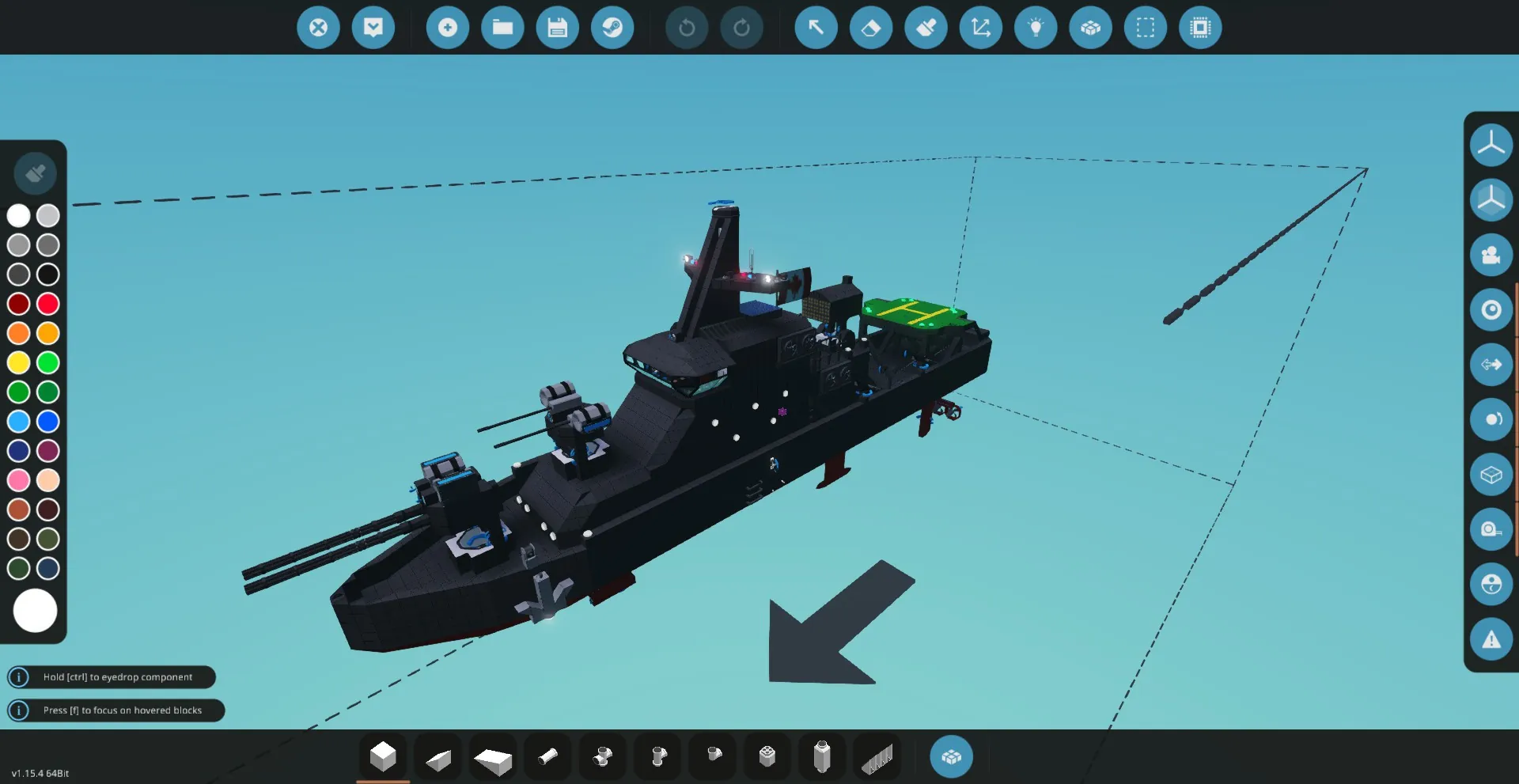Image resolution: width=1519 pixels, height=784 pixels.
Task: Open the measuring tape tool
Action: pyautogui.click(x=1491, y=529)
